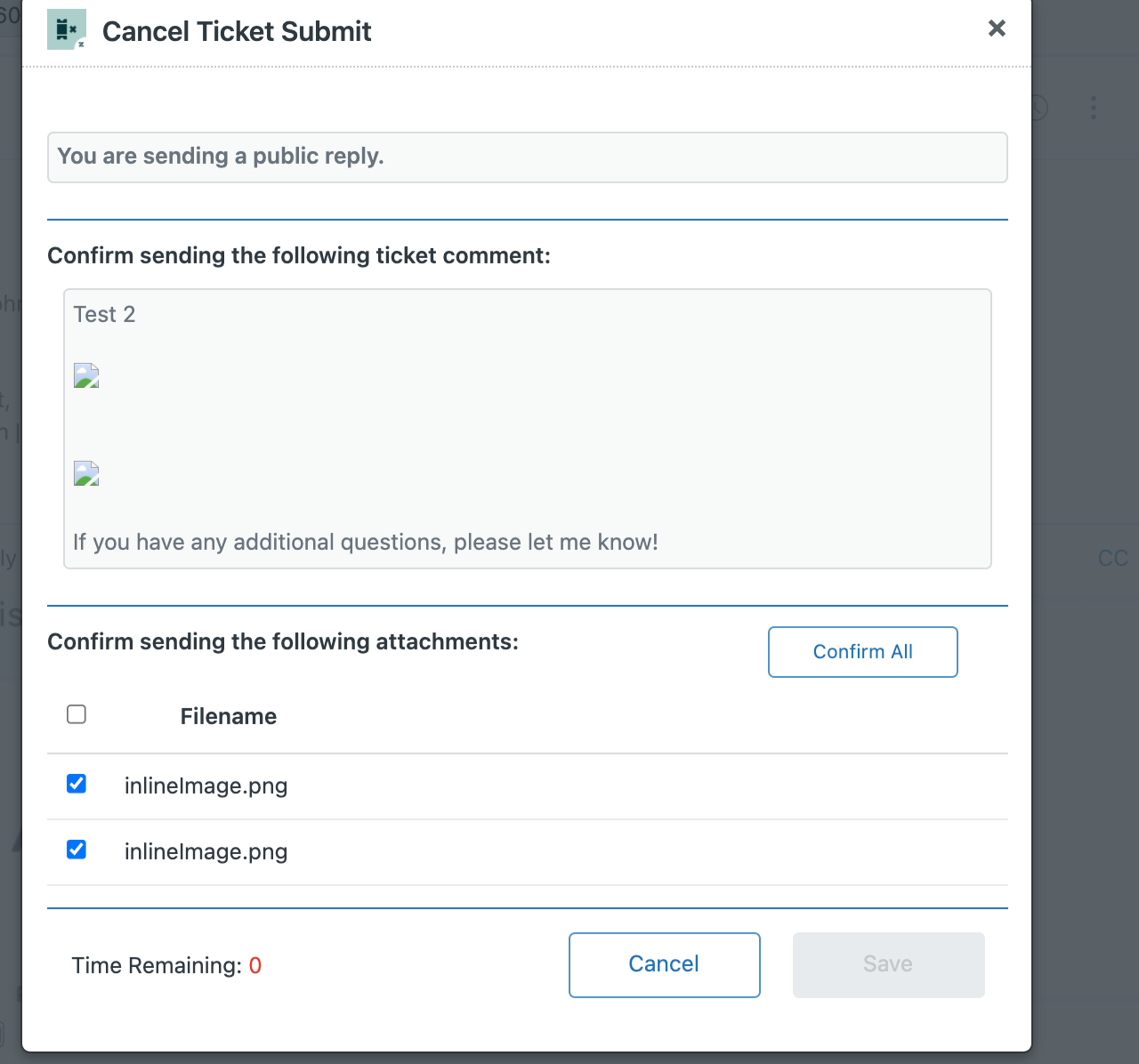Close the dialog with the X button
This screenshot has height=1064, width=1139.
[x=997, y=28]
